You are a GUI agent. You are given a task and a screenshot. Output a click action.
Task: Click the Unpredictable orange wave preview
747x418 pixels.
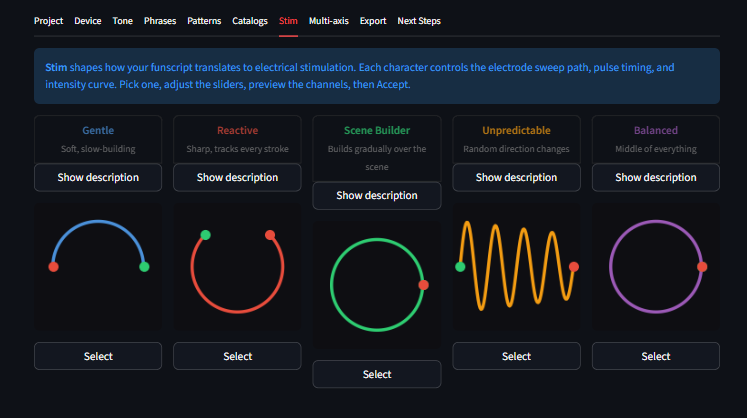[x=516, y=266]
